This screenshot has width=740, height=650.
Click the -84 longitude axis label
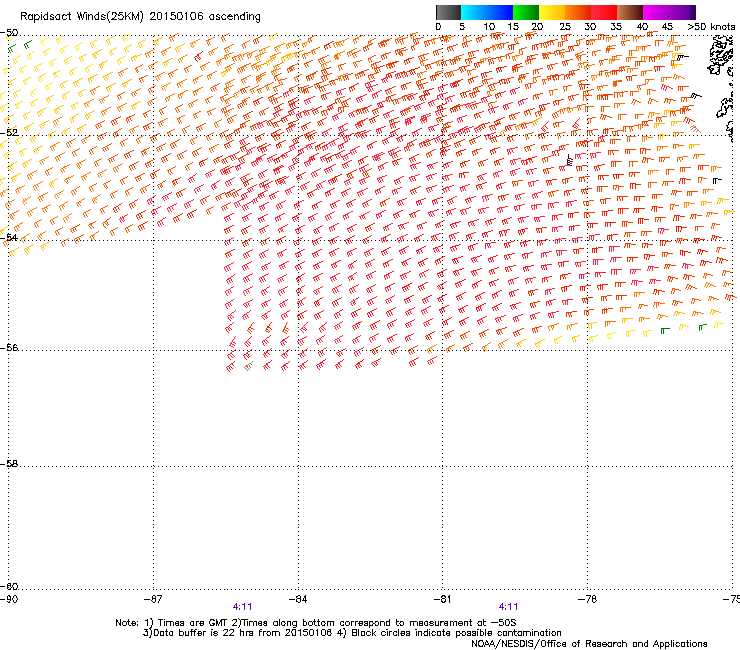[298, 599]
